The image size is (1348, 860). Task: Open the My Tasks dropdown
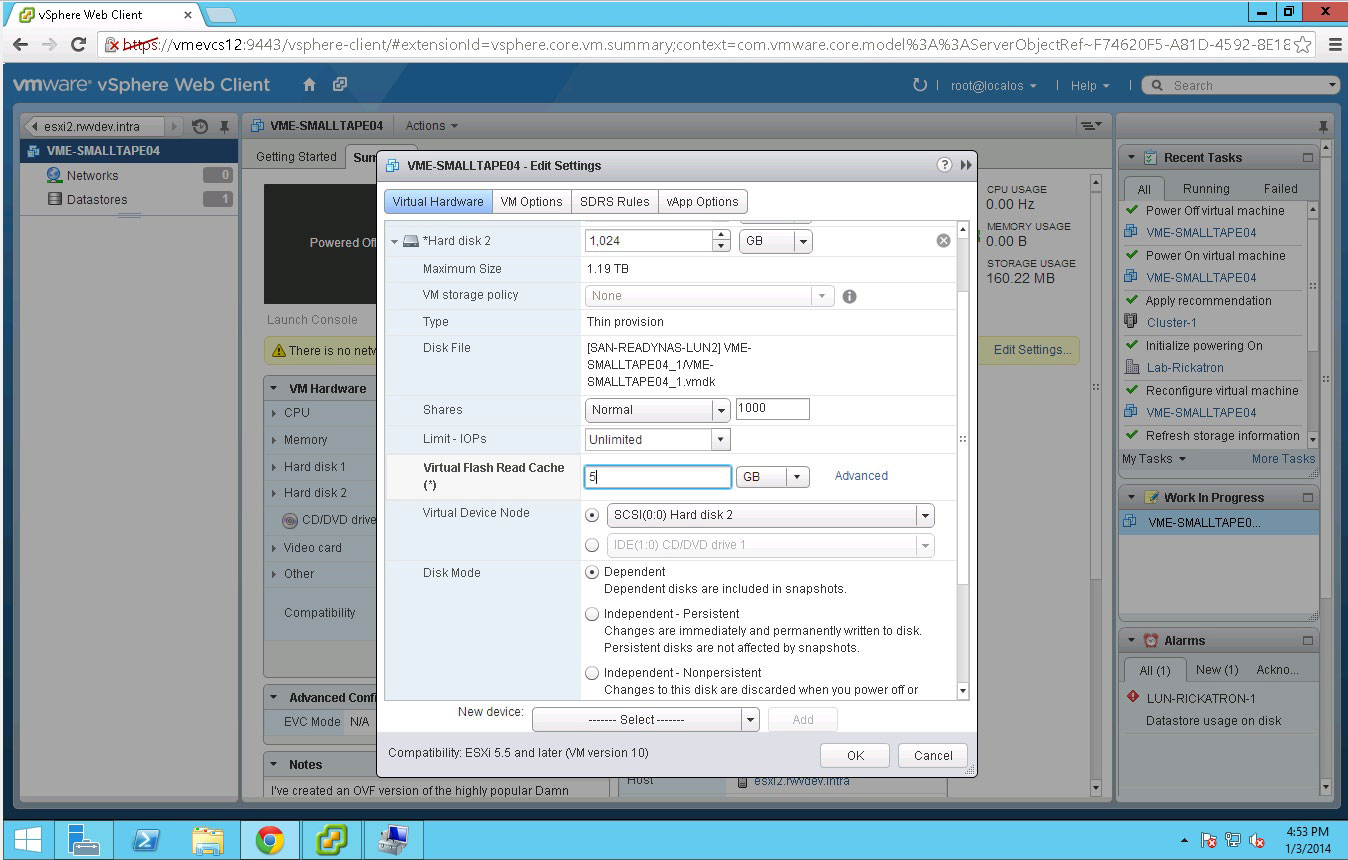coord(1154,459)
